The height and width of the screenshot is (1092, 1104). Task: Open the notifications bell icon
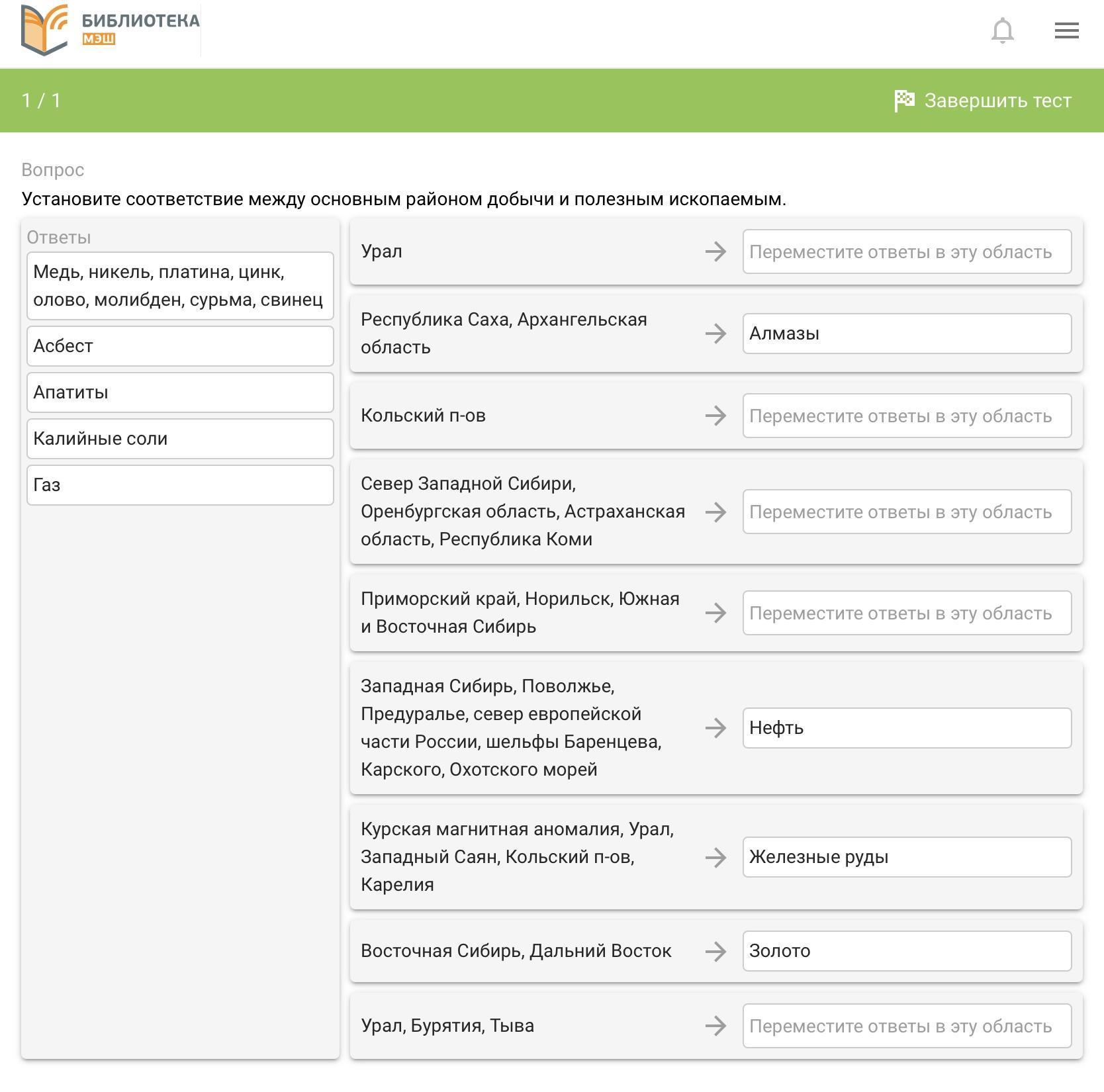[1002, 31]
